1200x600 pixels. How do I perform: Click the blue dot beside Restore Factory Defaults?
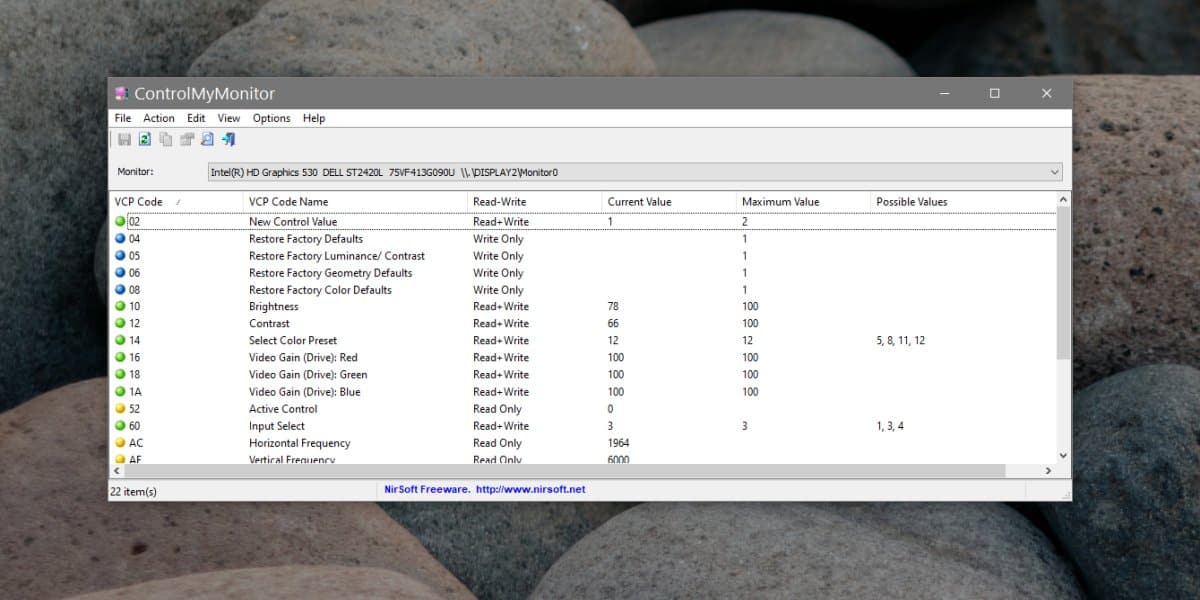118,238
